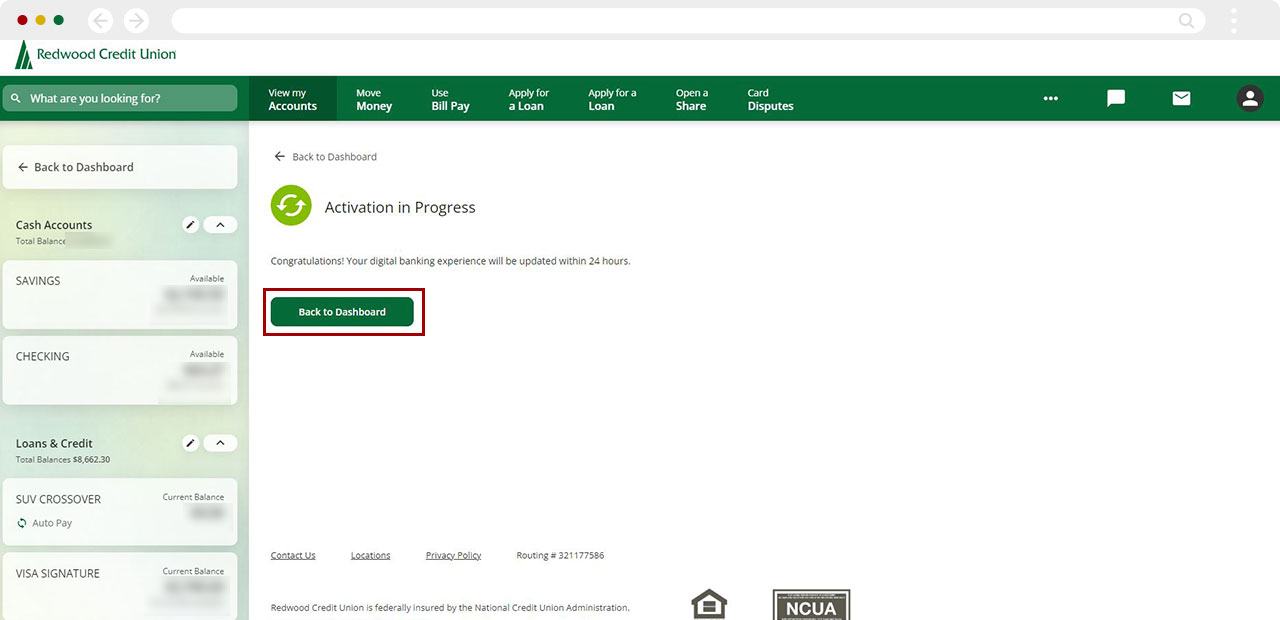Select the VISA SIGNATURE card
Screen dimensions: 1280x620
point(120,586)
